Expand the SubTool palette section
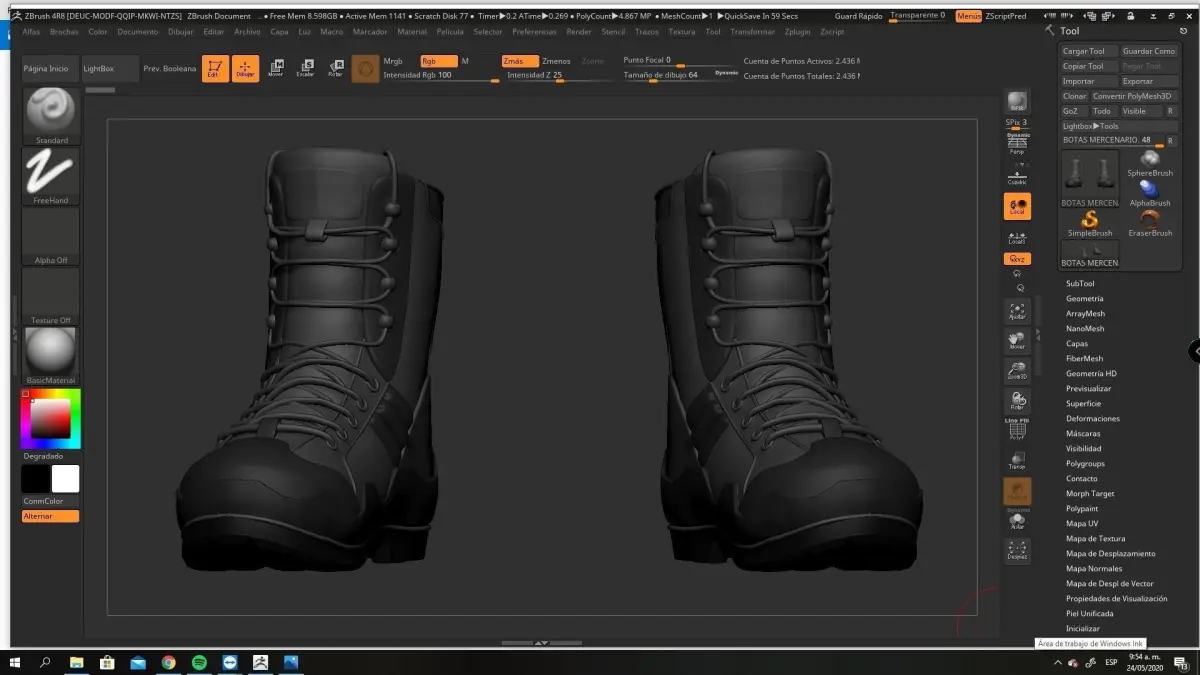The height and width of the screenshot is (675, 1200). click(x=1080, y=284)
